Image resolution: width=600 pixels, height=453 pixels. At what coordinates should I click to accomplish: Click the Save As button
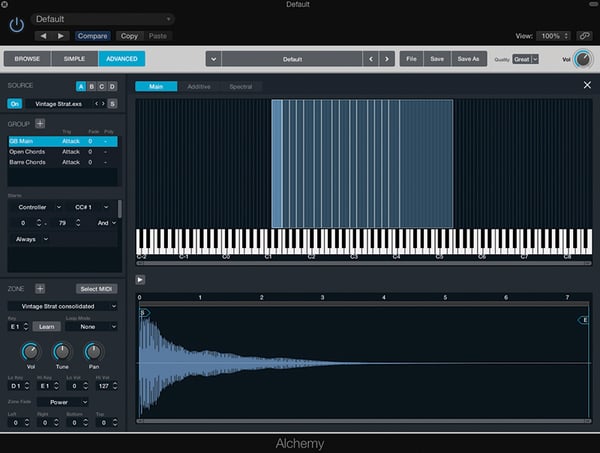pos(468,59)
